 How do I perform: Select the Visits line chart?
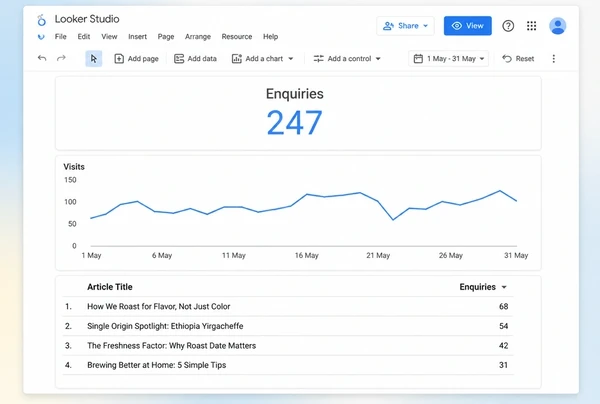(x=298, y=213)
